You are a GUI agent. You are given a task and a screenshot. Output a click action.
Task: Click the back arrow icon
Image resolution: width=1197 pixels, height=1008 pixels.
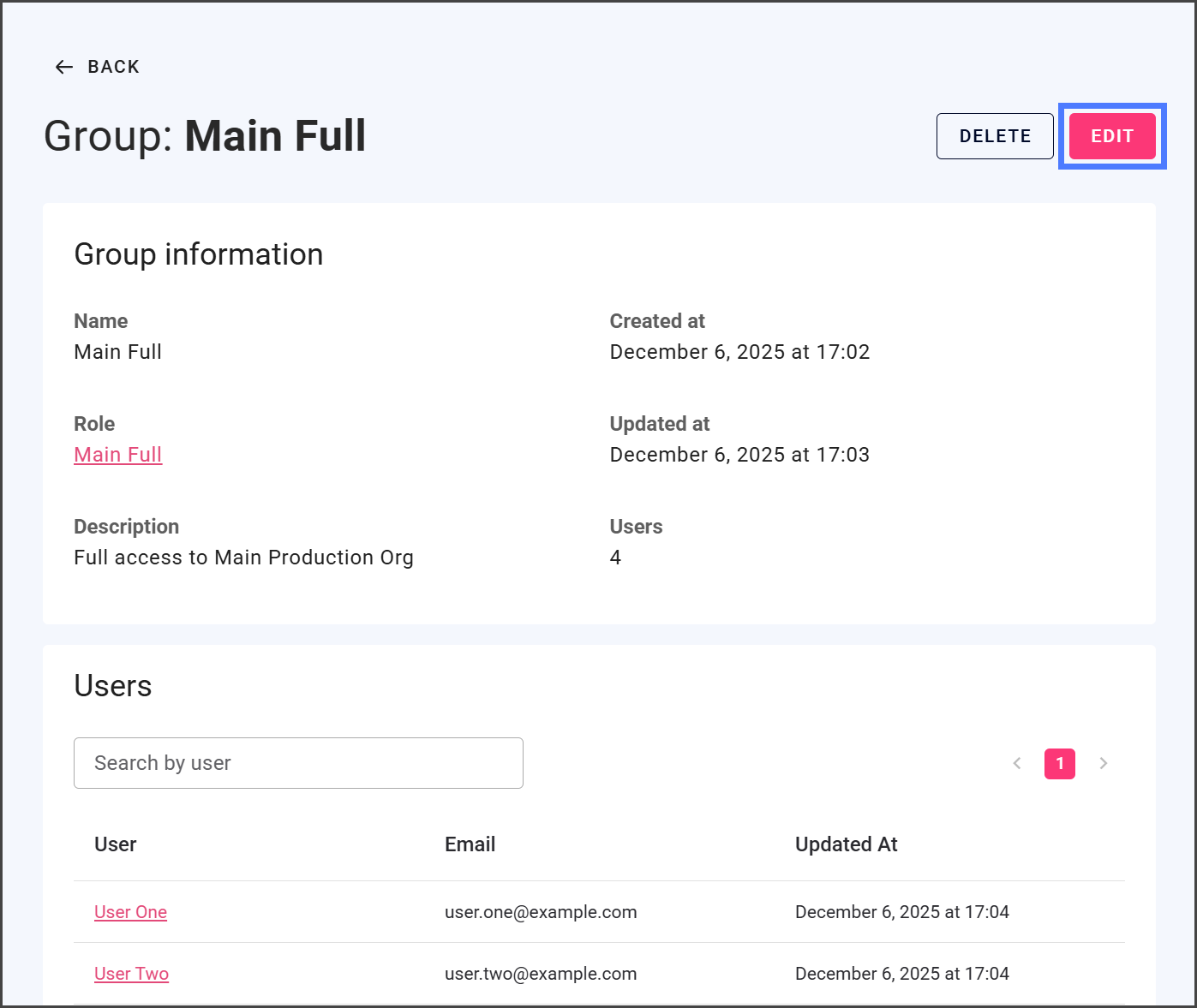(x=64, y=67)
